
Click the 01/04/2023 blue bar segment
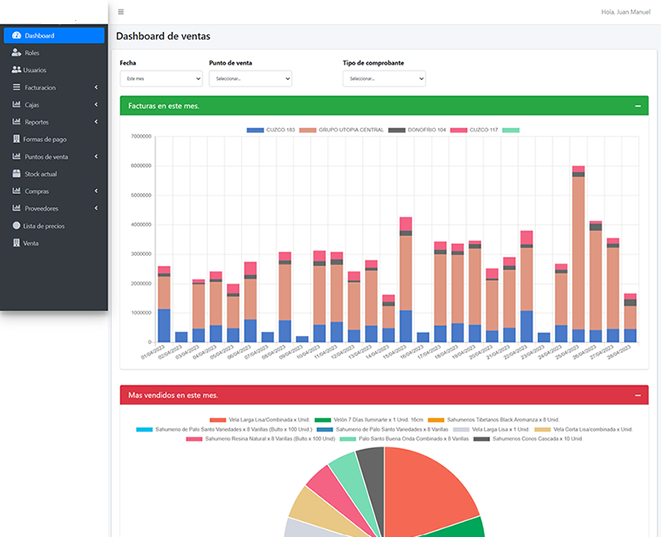click(x=164, y=325)
